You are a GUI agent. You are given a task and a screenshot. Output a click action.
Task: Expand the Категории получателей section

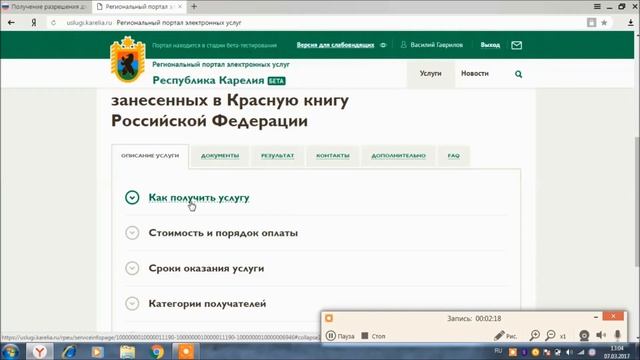tap(207, 304)
